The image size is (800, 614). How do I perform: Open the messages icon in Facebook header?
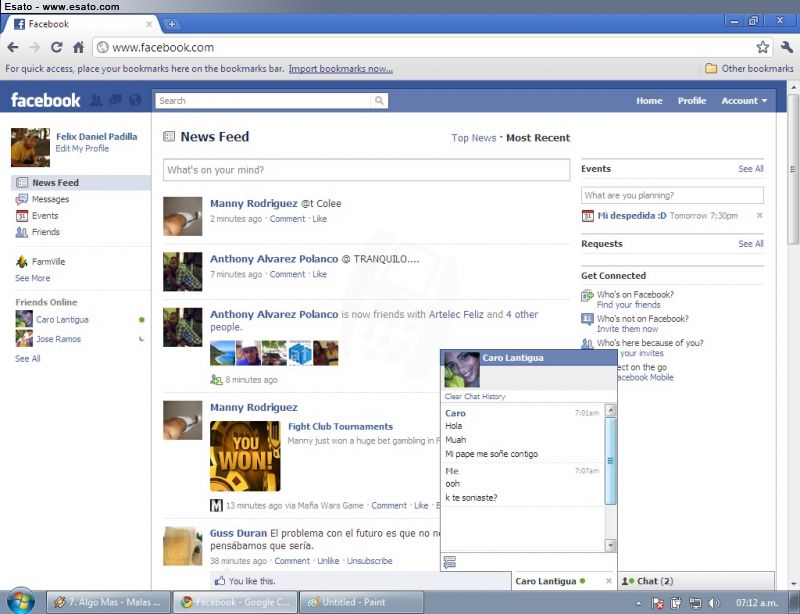coord(116,100)
